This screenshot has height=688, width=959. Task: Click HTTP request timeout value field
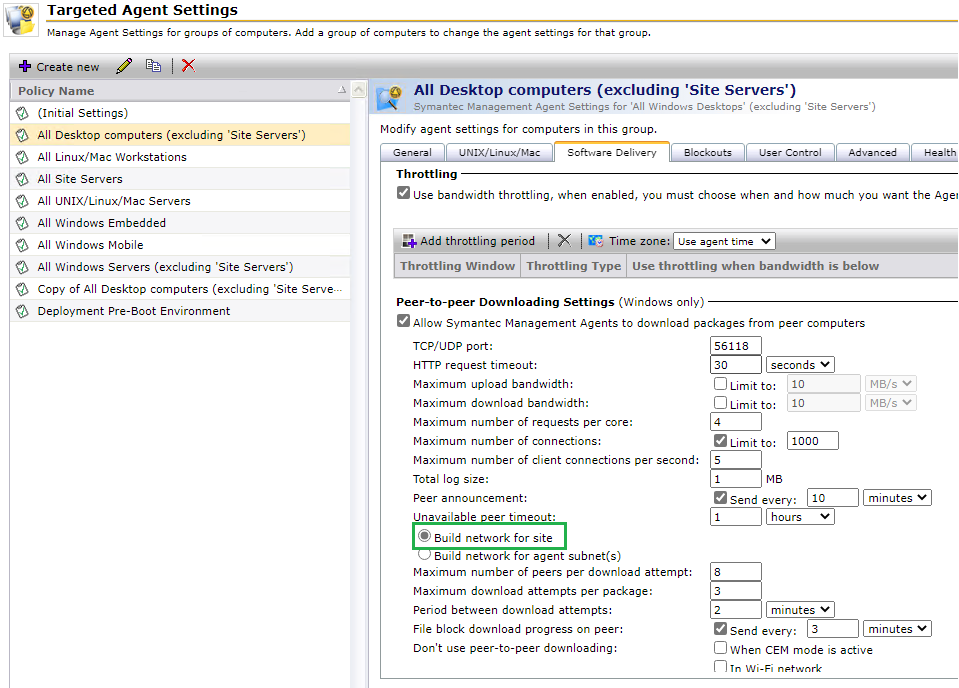tap(736, 365)
